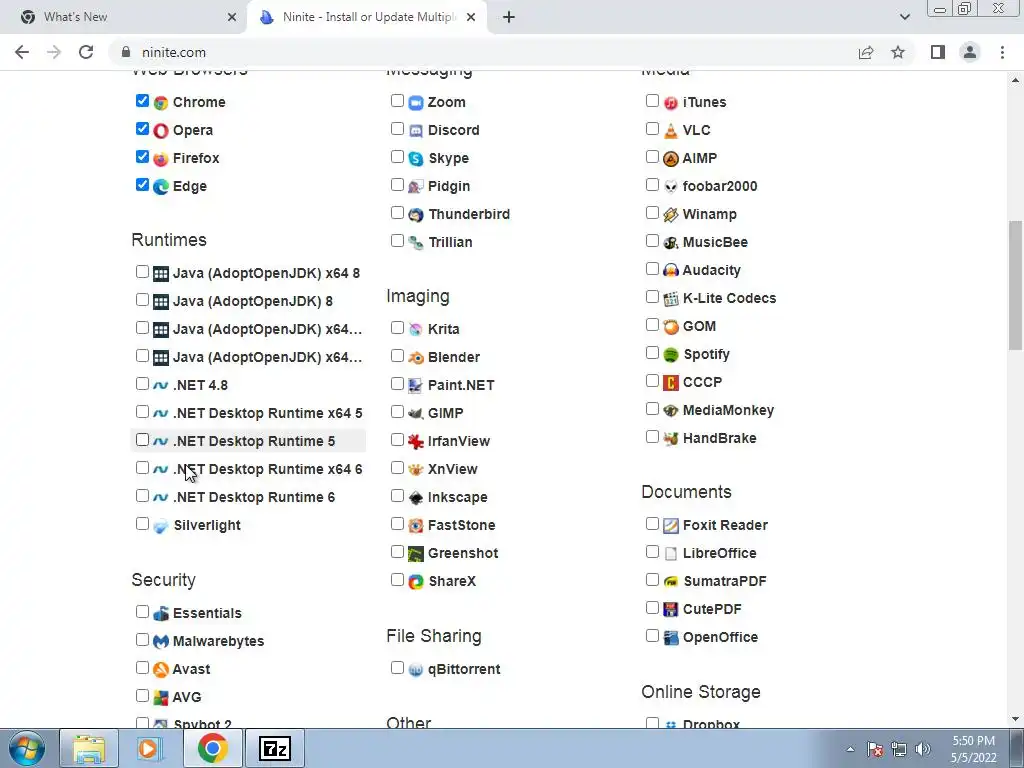The width and height of the screenshot is (1024, 768).
Task: Click the Thunderbird icon
Action: coord(416,215)
